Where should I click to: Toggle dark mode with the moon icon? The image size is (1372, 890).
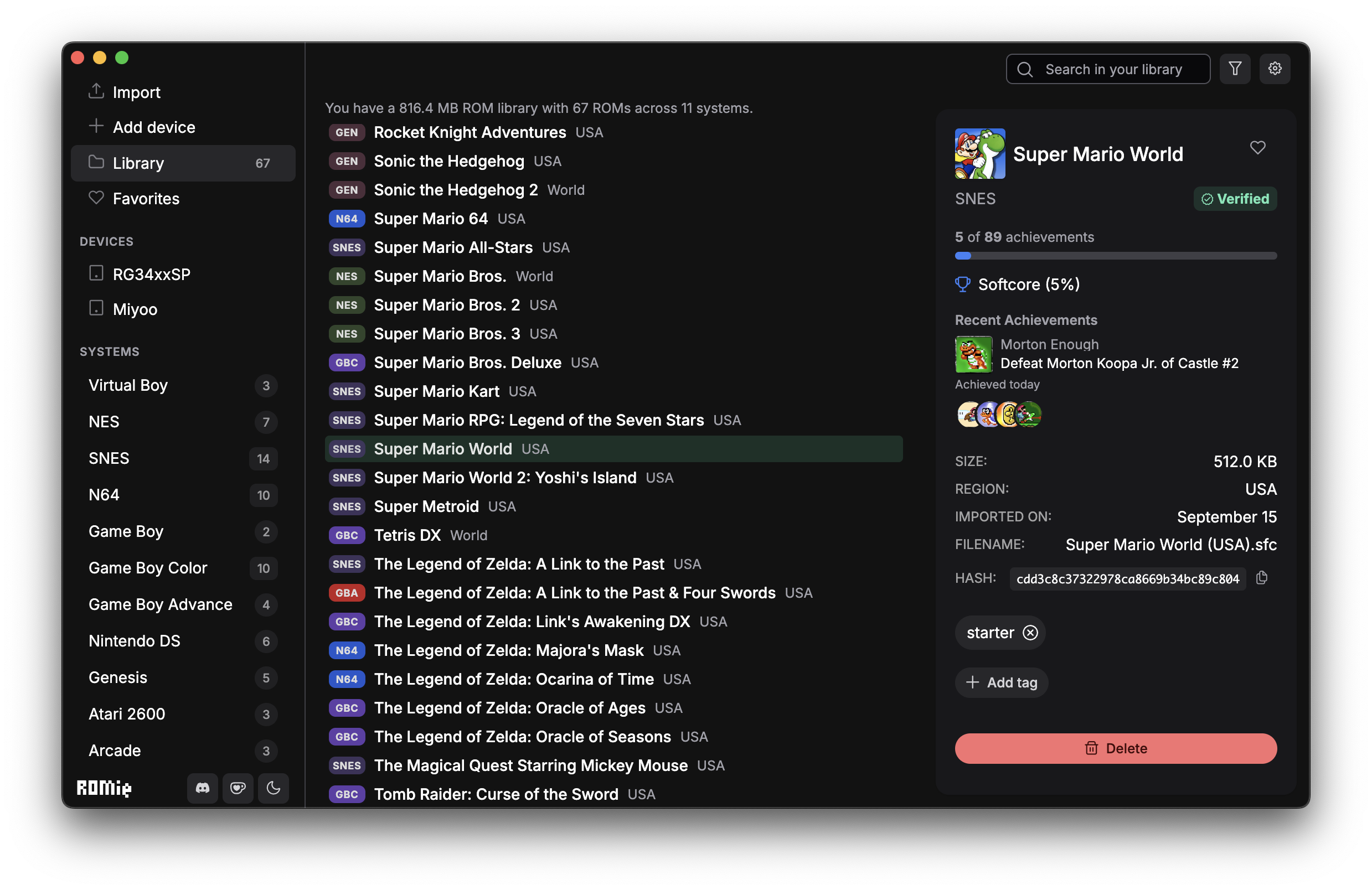tap(274, 789)
